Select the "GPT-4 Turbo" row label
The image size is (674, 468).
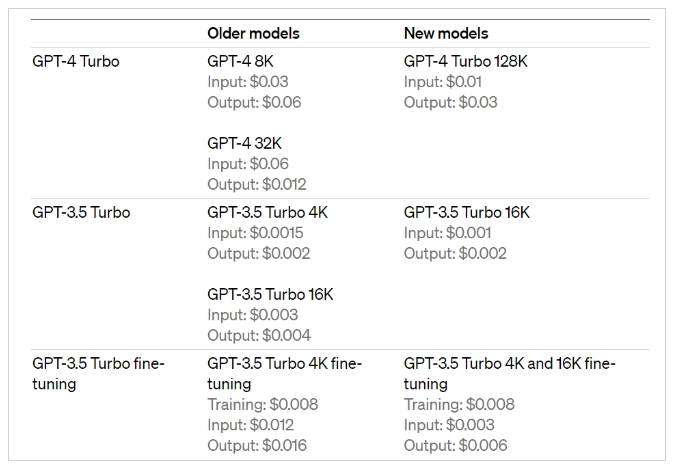[76, 61]
